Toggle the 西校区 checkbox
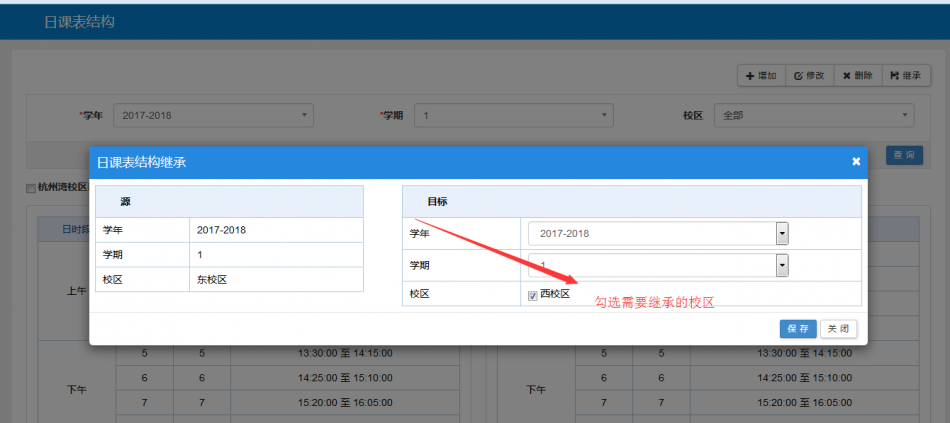The height and width of the screenshot is (423, 950). (x=533, y=294)
